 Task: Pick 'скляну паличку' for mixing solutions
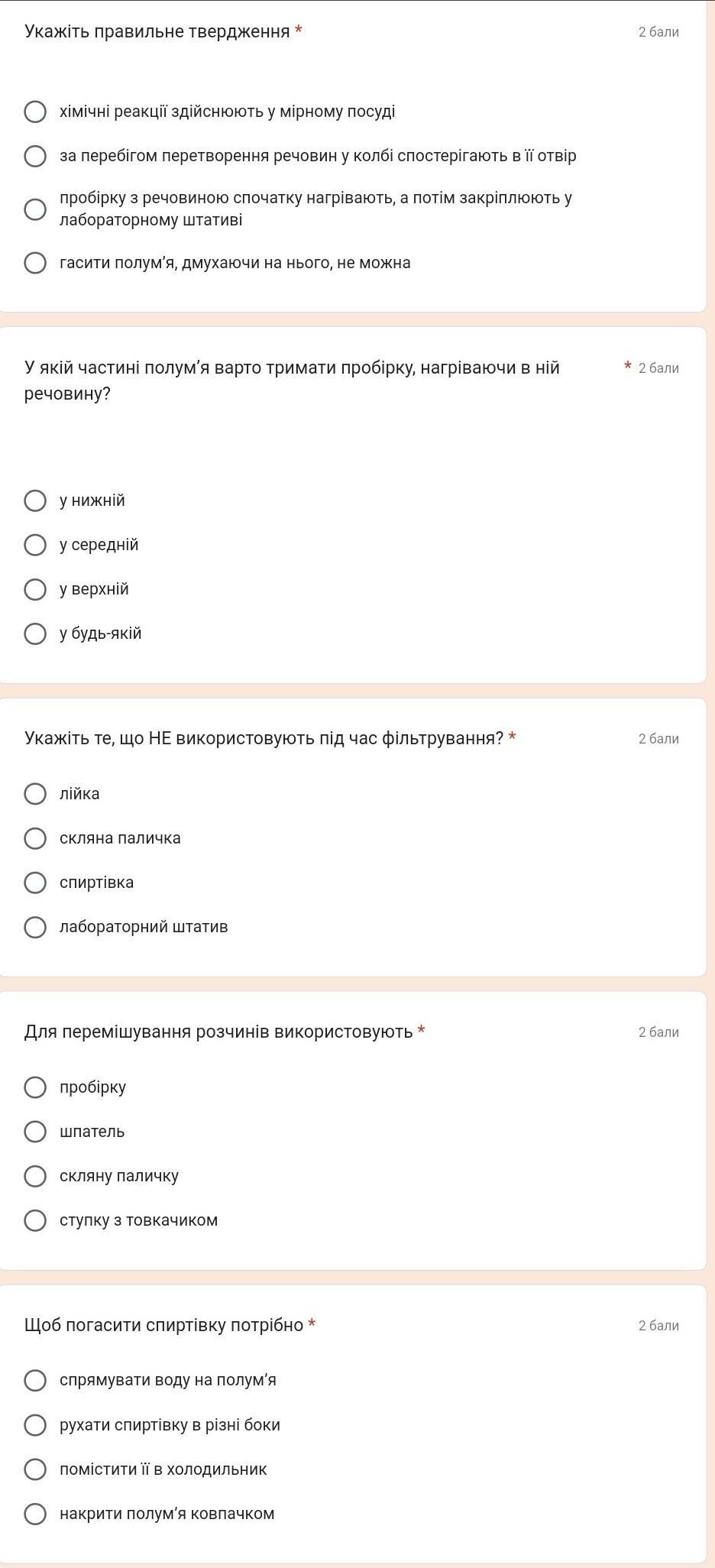coord(35,1176)
